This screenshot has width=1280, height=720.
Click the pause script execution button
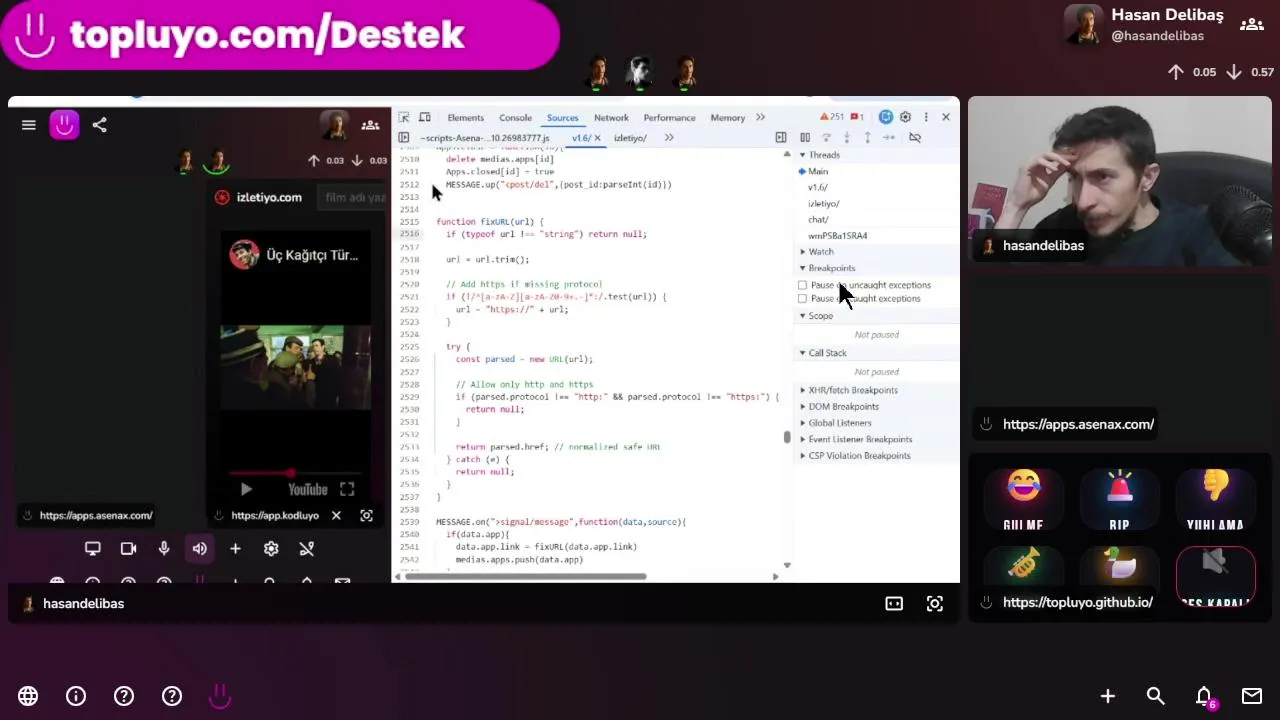(x=805, y=138)
